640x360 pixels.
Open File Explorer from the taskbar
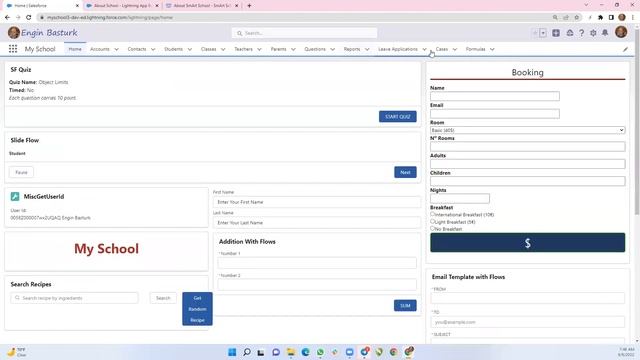291,352
